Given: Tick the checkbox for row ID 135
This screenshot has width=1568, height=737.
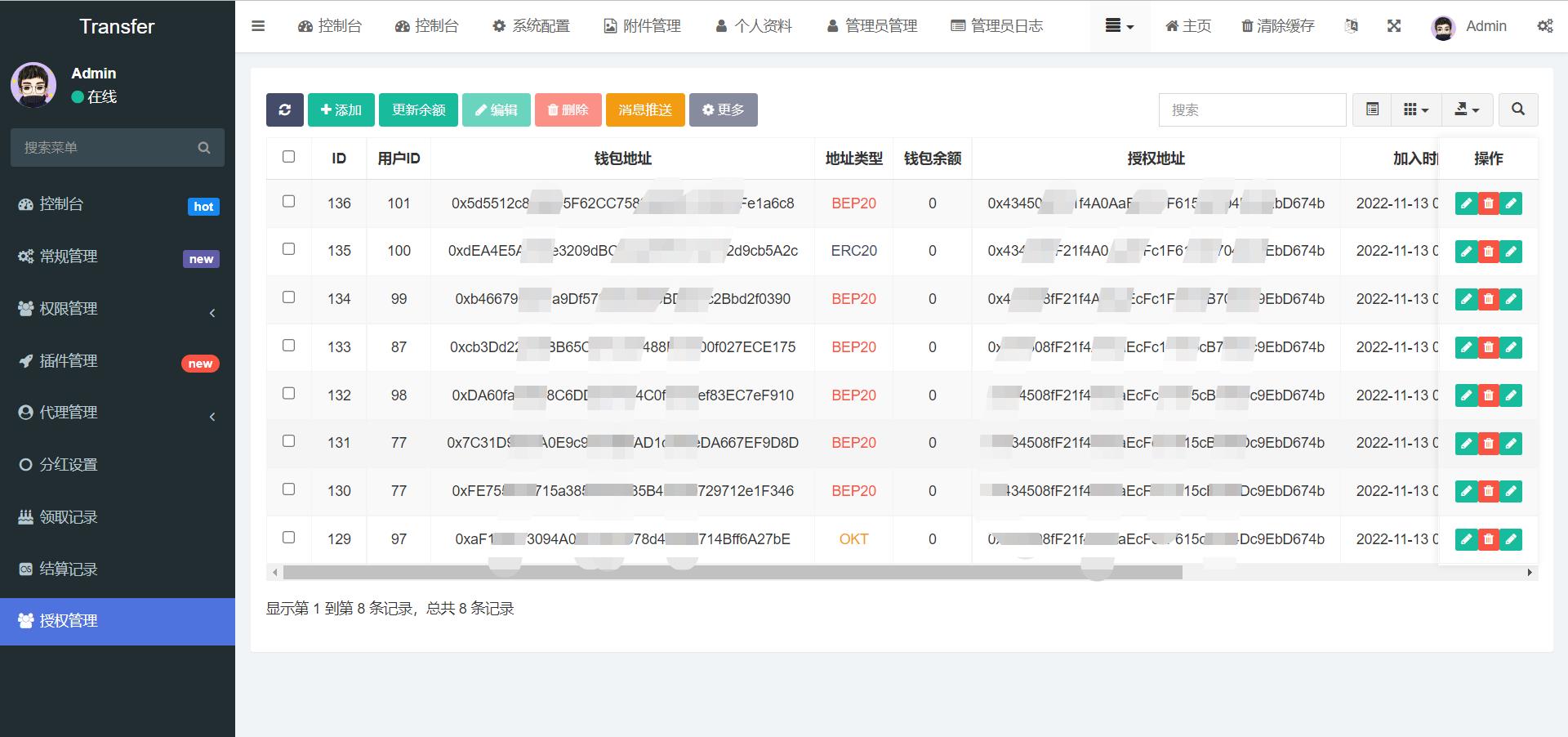Looking at the screenshot, I should pyautogui.click(x=288, y=248).
